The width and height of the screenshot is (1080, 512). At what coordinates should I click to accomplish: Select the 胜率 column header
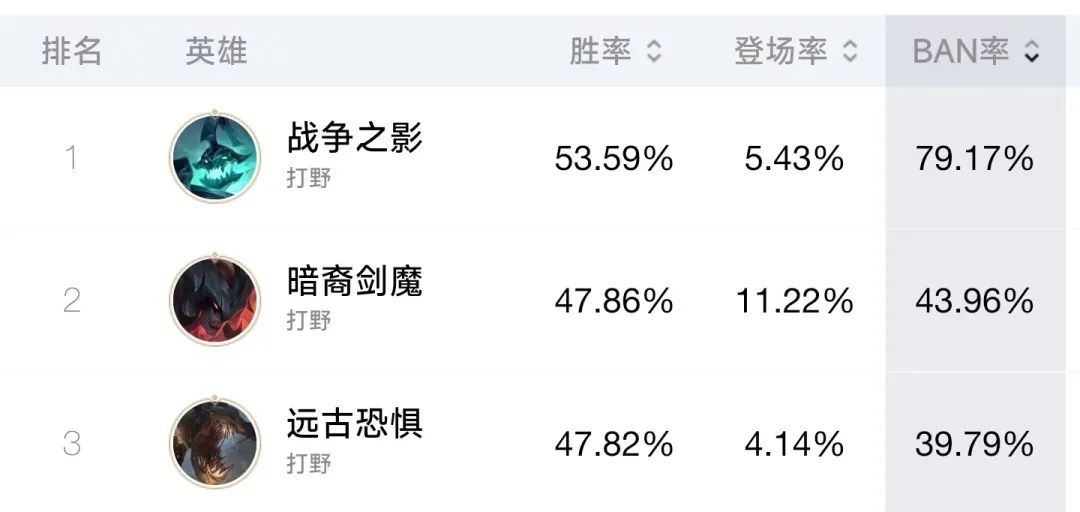[600, 51]
